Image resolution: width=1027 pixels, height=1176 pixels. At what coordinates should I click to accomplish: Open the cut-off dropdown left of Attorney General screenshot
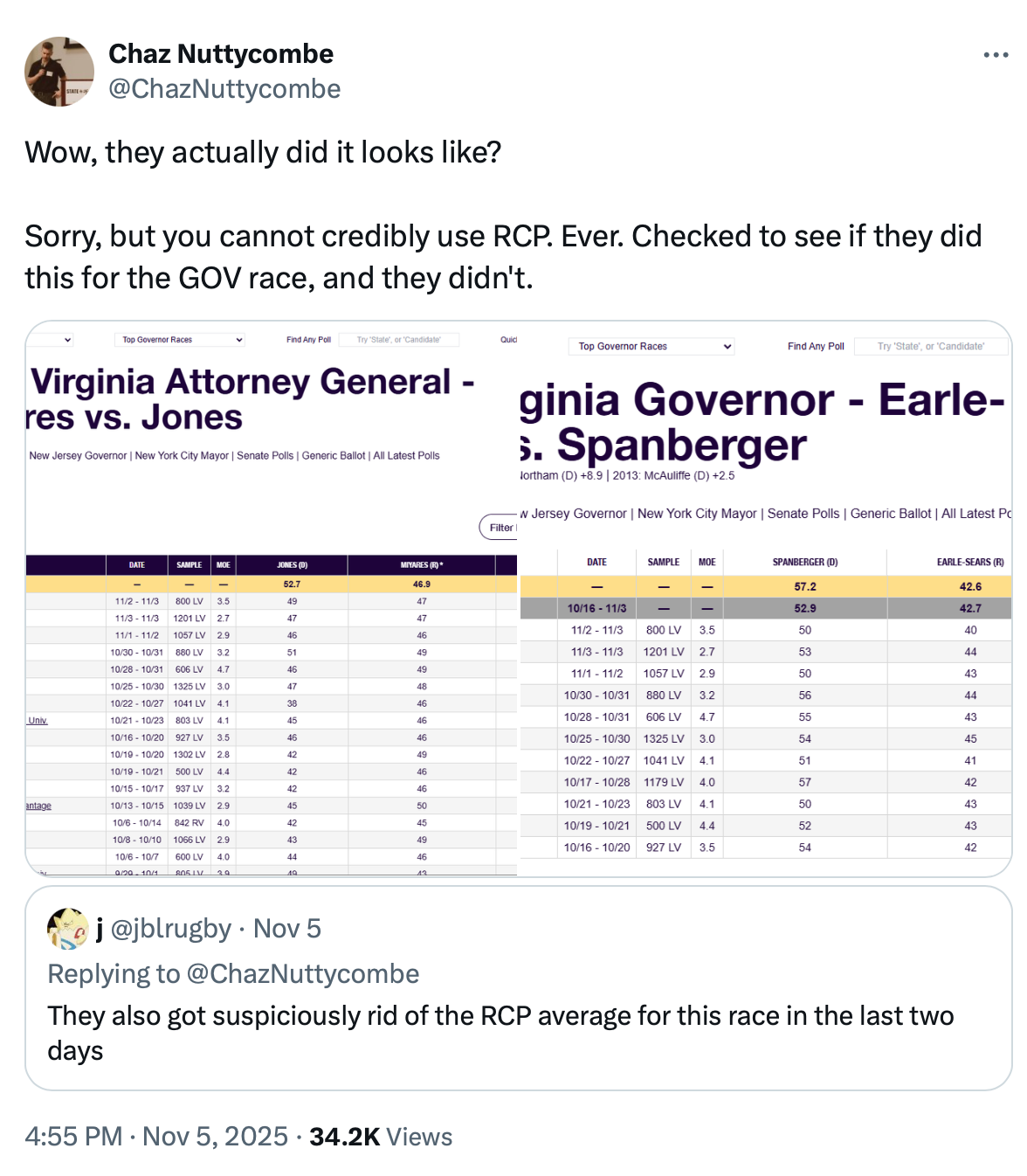tap(52, 340)
